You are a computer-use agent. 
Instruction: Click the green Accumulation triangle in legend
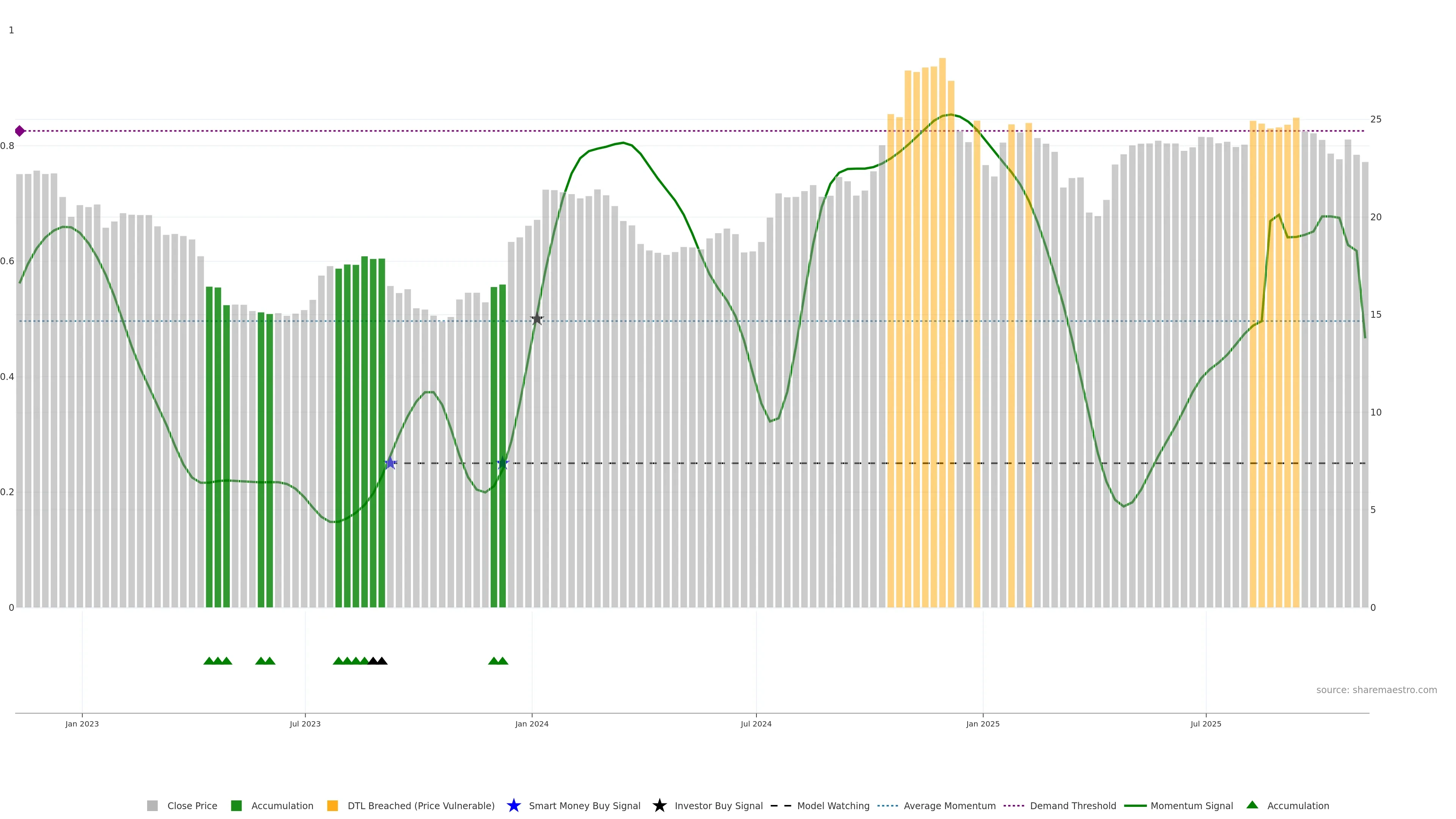pyautogui.click(x=1252, y=805)
